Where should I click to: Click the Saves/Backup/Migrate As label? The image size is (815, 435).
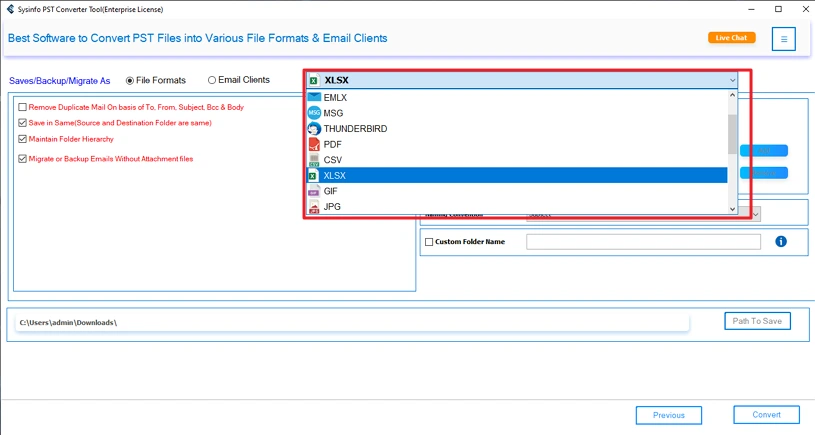[x=59, y=81]
